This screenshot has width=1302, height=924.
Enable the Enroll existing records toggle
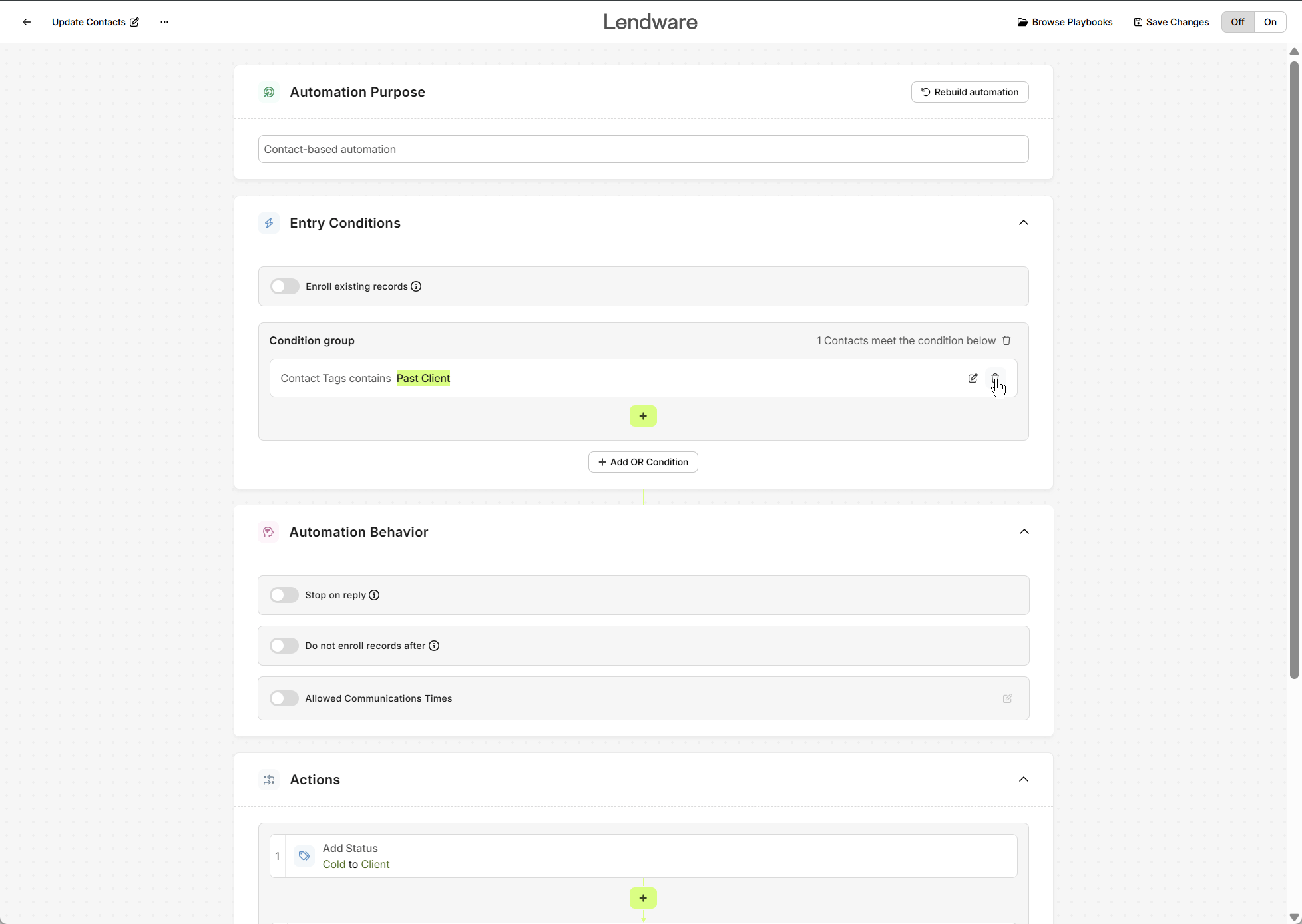[284, 286]
